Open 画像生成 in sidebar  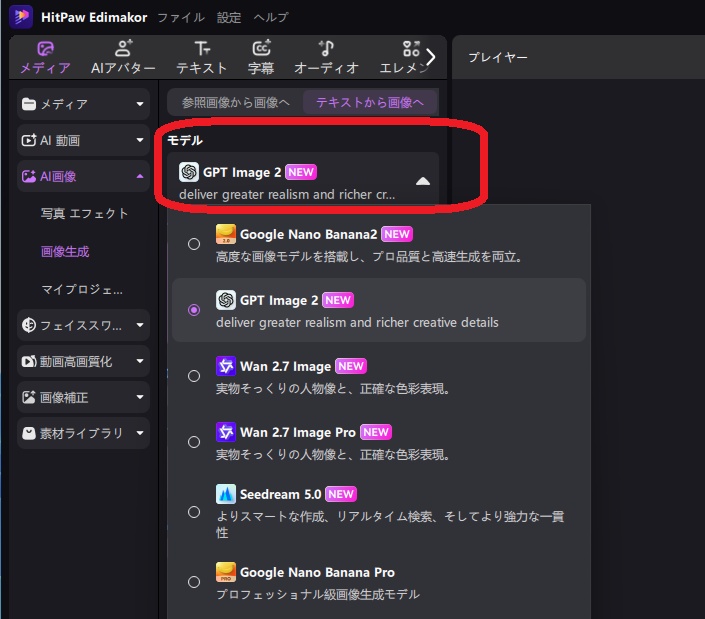click(65, 251)
